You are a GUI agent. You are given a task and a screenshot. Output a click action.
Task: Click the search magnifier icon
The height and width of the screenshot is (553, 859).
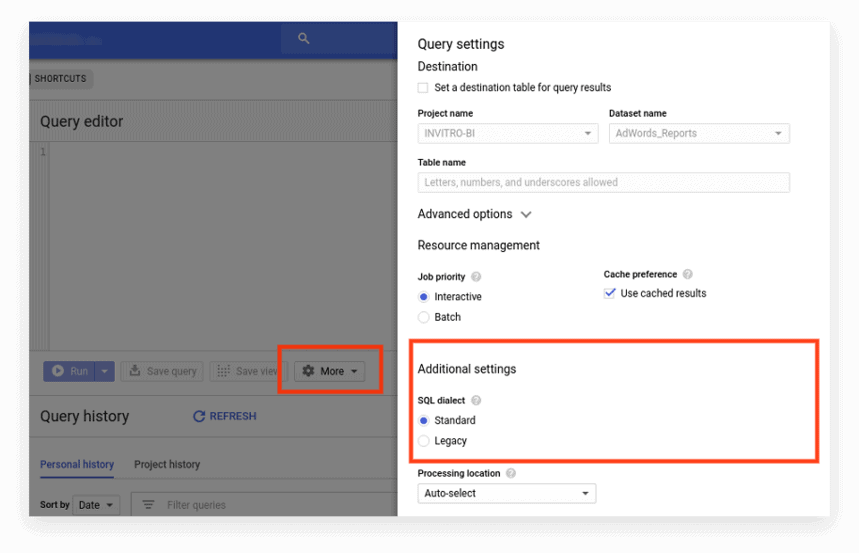304,39
